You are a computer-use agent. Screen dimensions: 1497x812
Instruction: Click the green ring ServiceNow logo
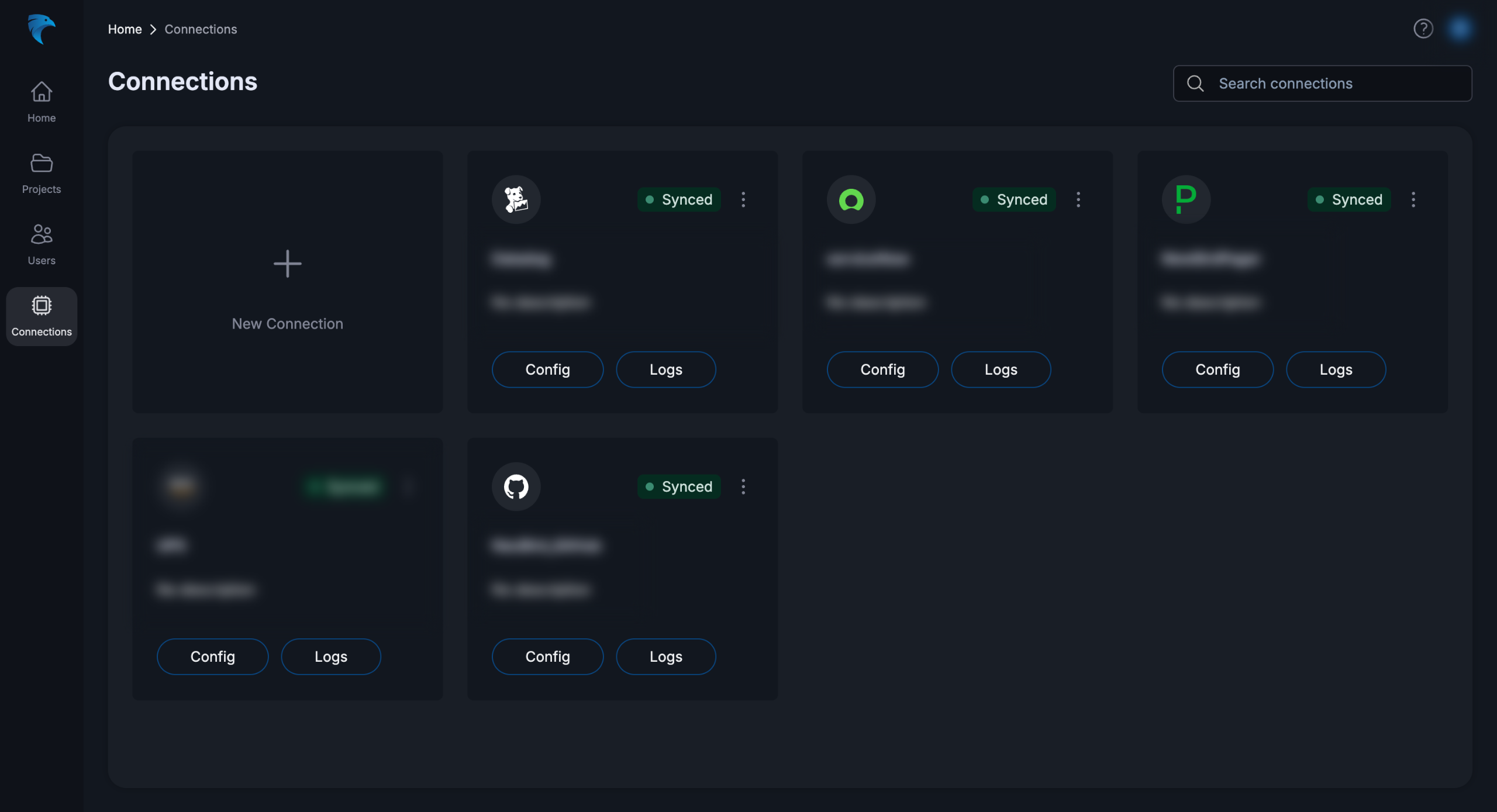[x=851, y=199]
